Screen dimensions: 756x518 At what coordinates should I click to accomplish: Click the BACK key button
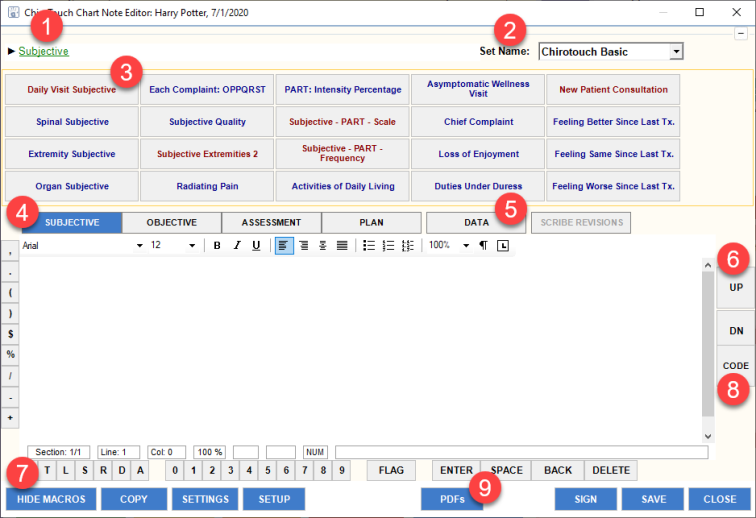tap(558, 470)
